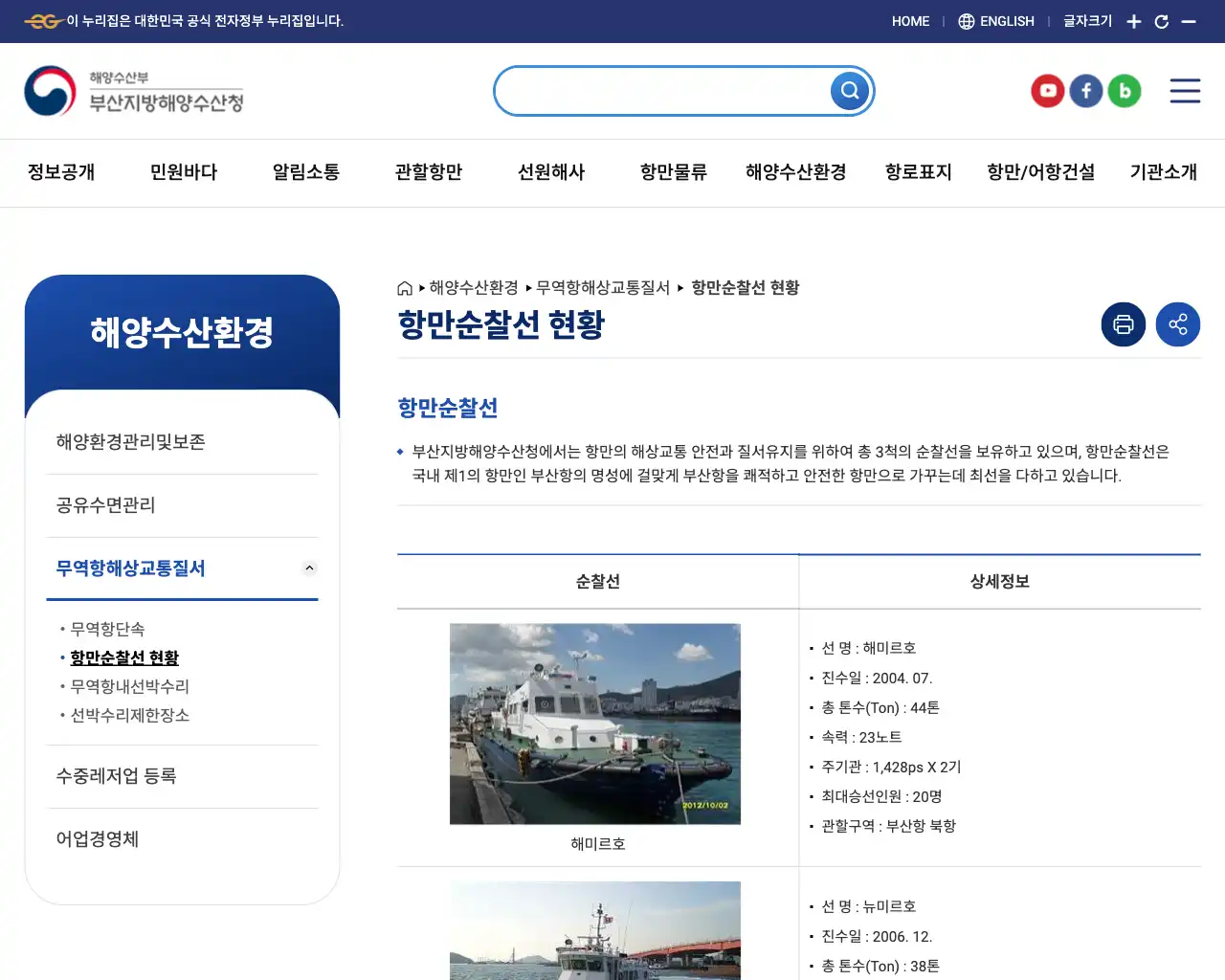
Task: Select text '주기관 : 1,428ps X 2기'
Action: click(x=891, y=768)
